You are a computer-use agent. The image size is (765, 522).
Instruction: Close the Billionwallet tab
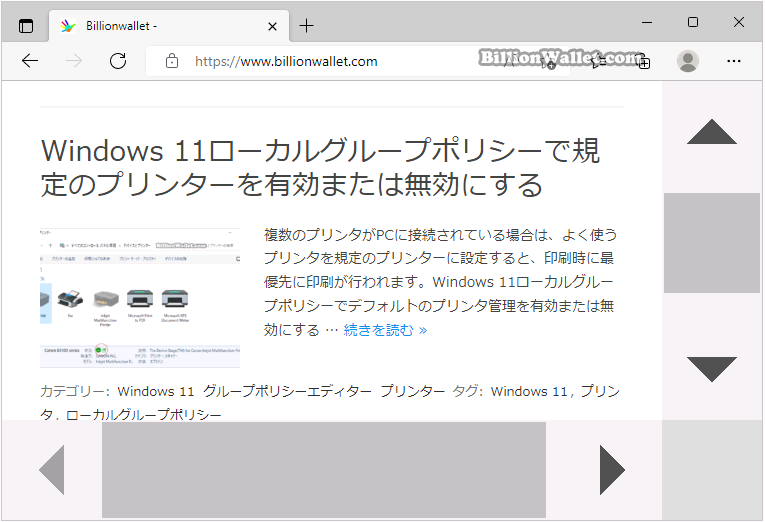272,26
